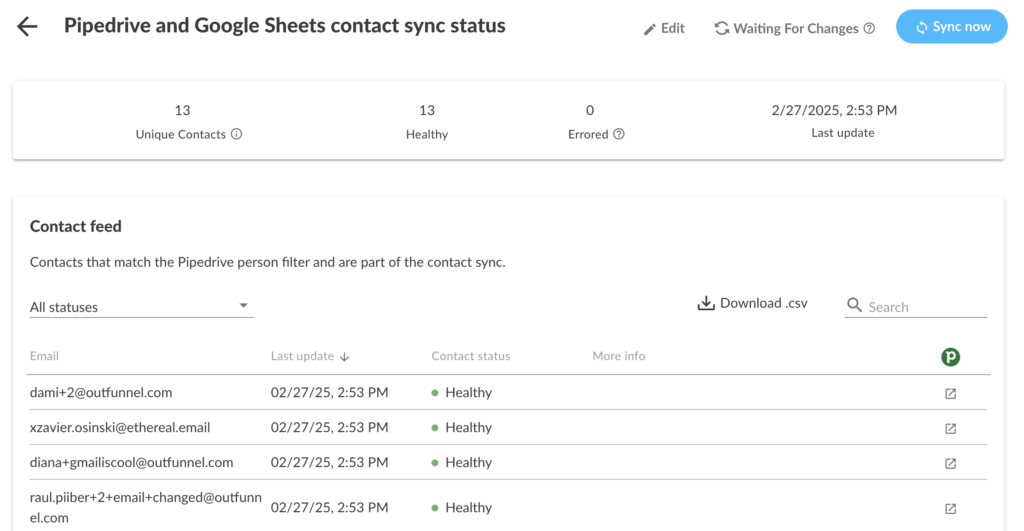Open dami+2@outfunnel.com in Pipedrive via external link
This screenshot has height=531, width=1024.
tap(950, 393)
